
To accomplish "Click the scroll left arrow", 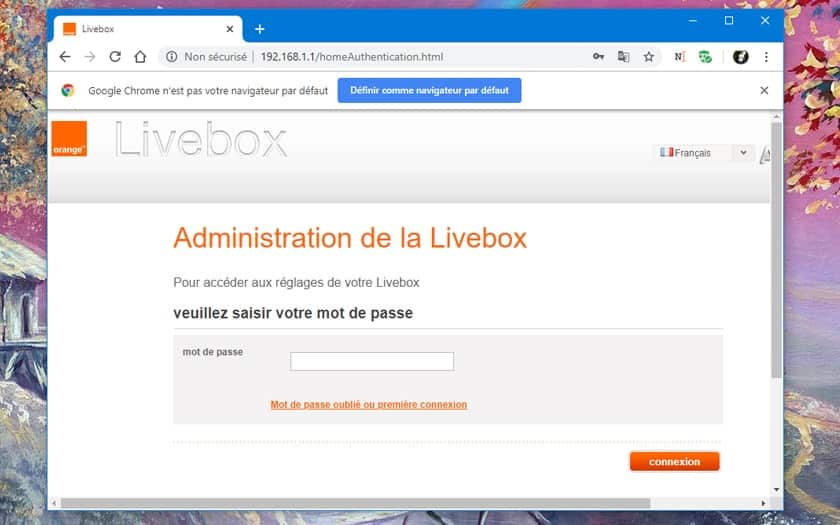I will [x=53, y=503].
